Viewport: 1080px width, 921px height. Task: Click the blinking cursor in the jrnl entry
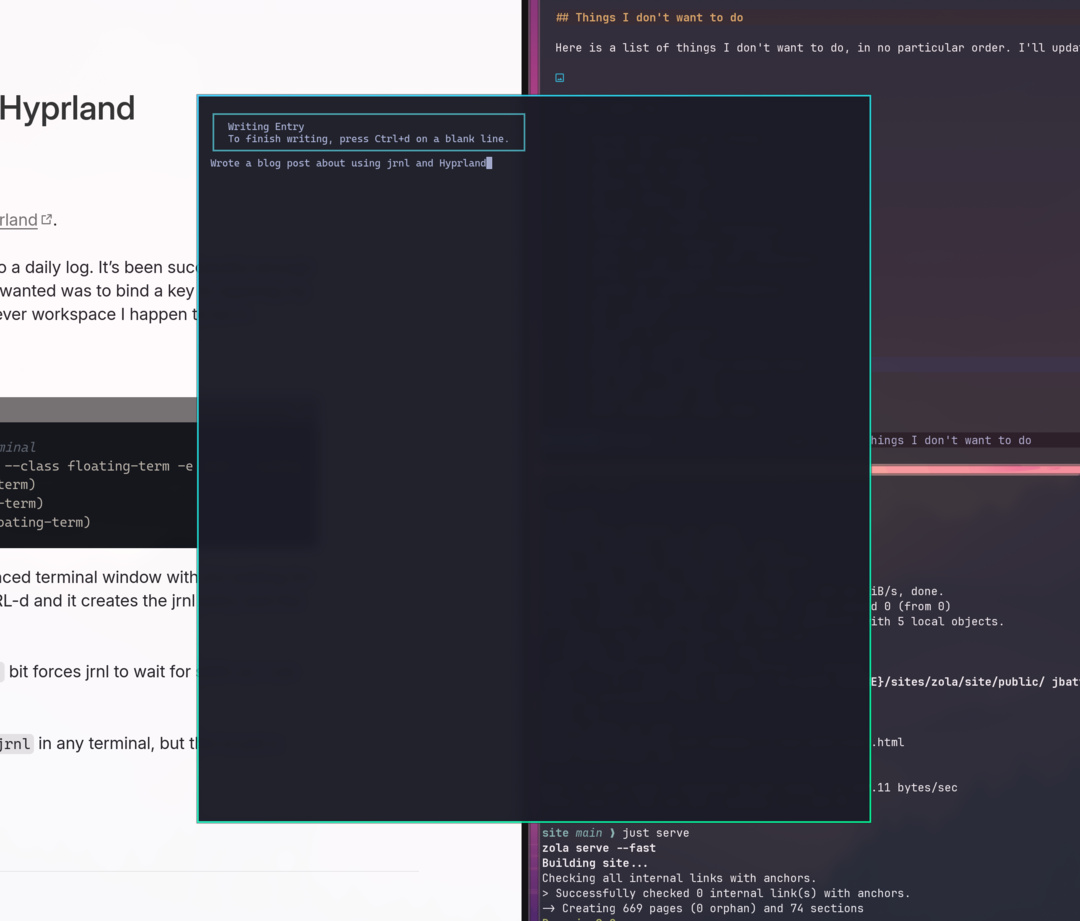[x=489, y=163]
